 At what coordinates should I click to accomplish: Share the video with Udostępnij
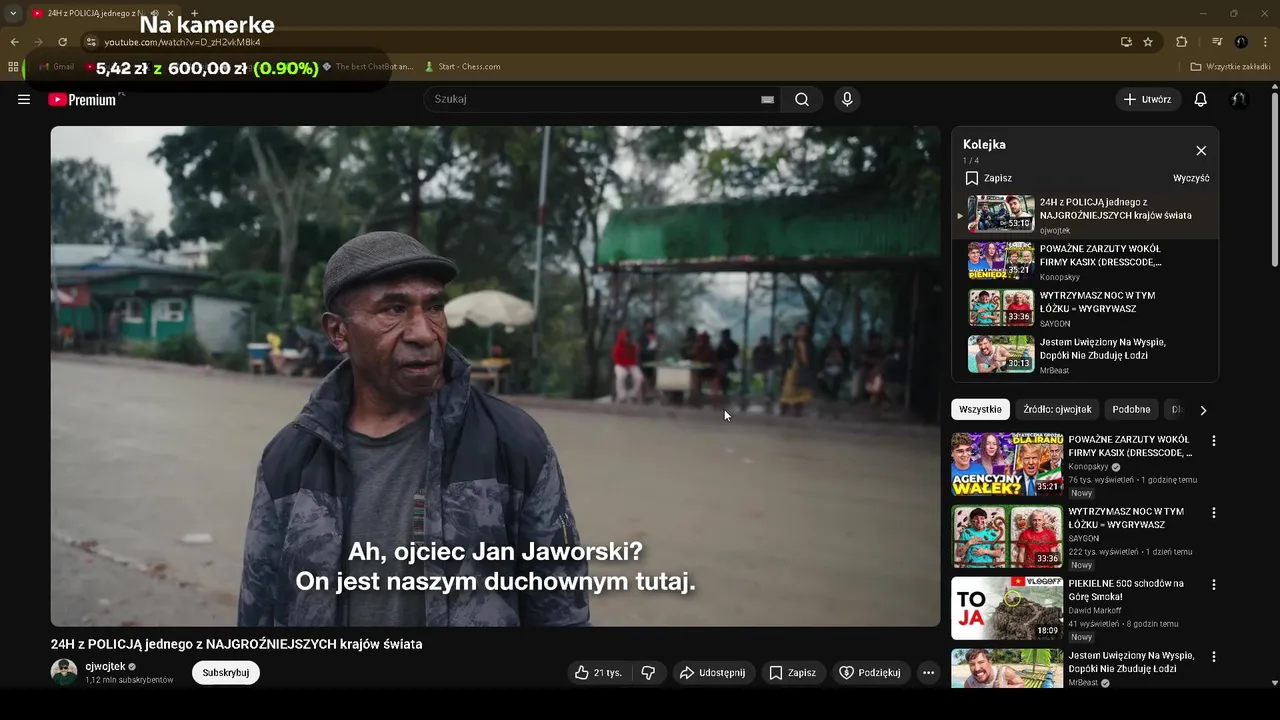712,673
